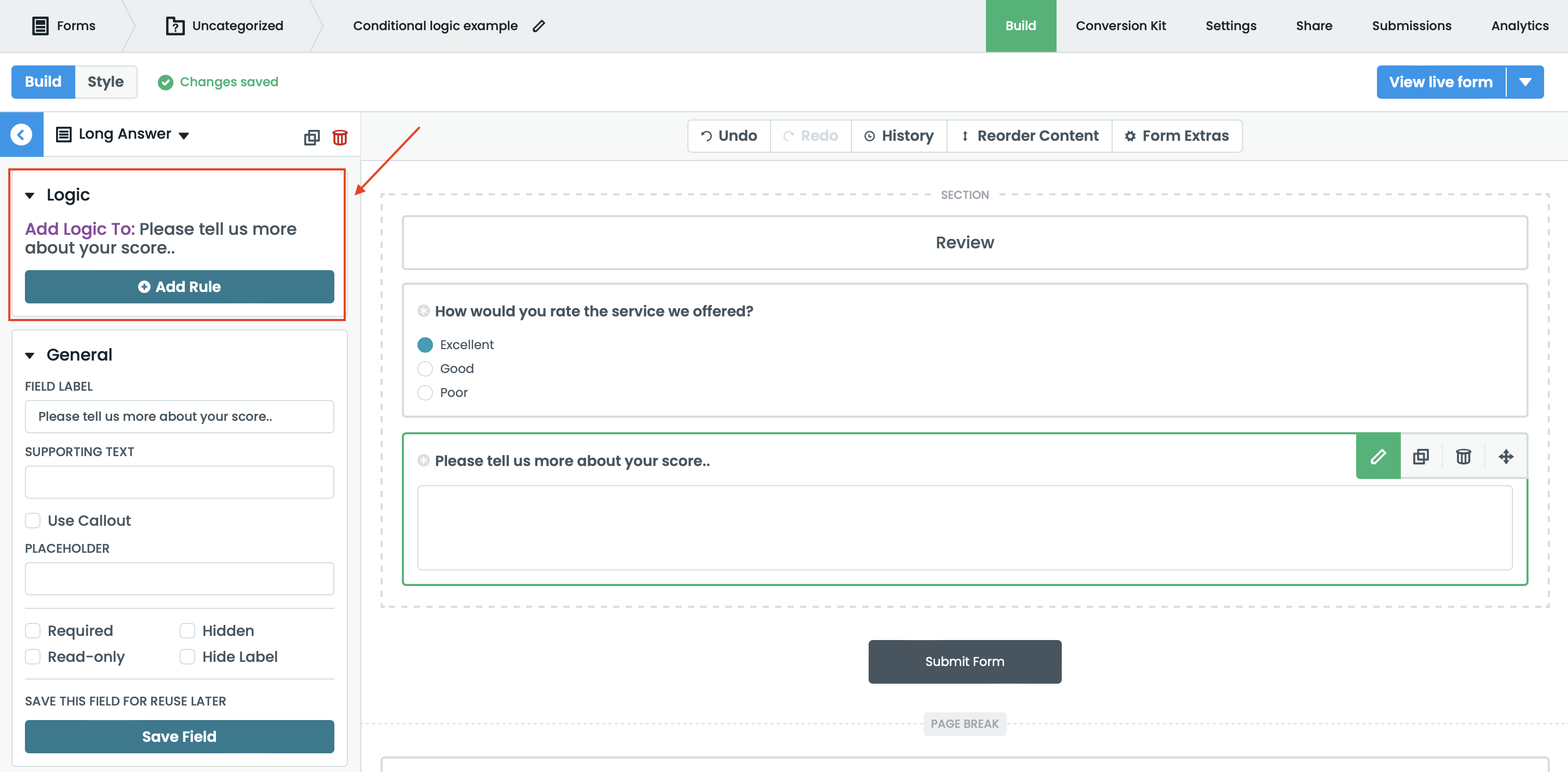The height and width of the screenshot is (772, 1568).
Task: Open the Submissions tab
Action: point(1412,25)
